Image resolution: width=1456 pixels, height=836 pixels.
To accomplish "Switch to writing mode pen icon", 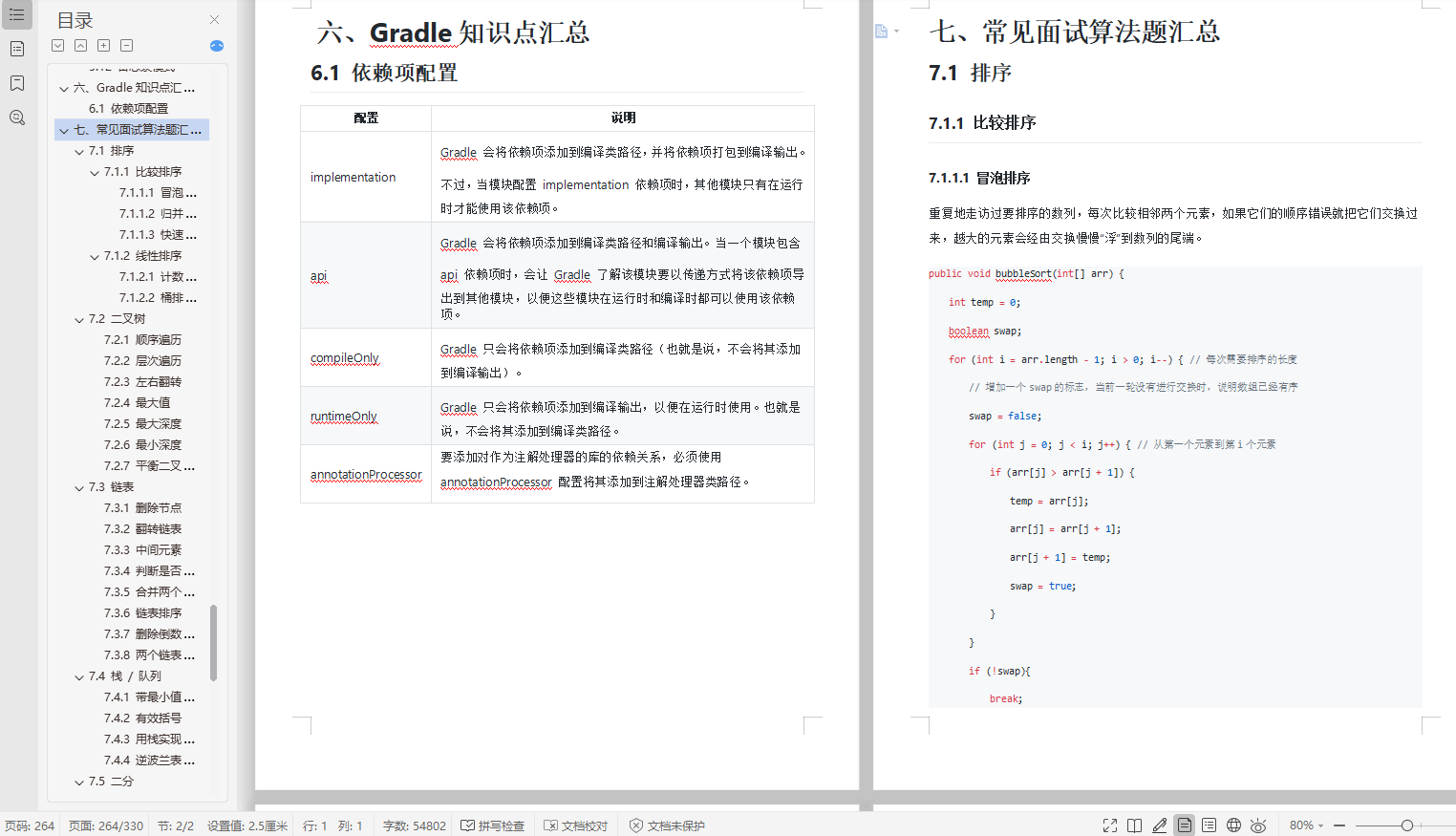I will pyautogui.click(x=1159, y=825).
